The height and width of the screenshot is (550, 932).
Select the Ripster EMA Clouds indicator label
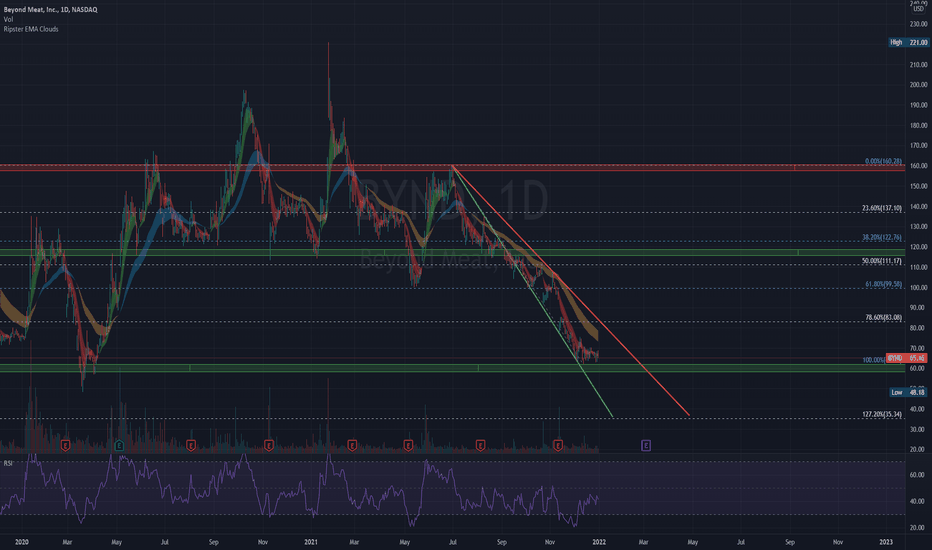[31, 29]
